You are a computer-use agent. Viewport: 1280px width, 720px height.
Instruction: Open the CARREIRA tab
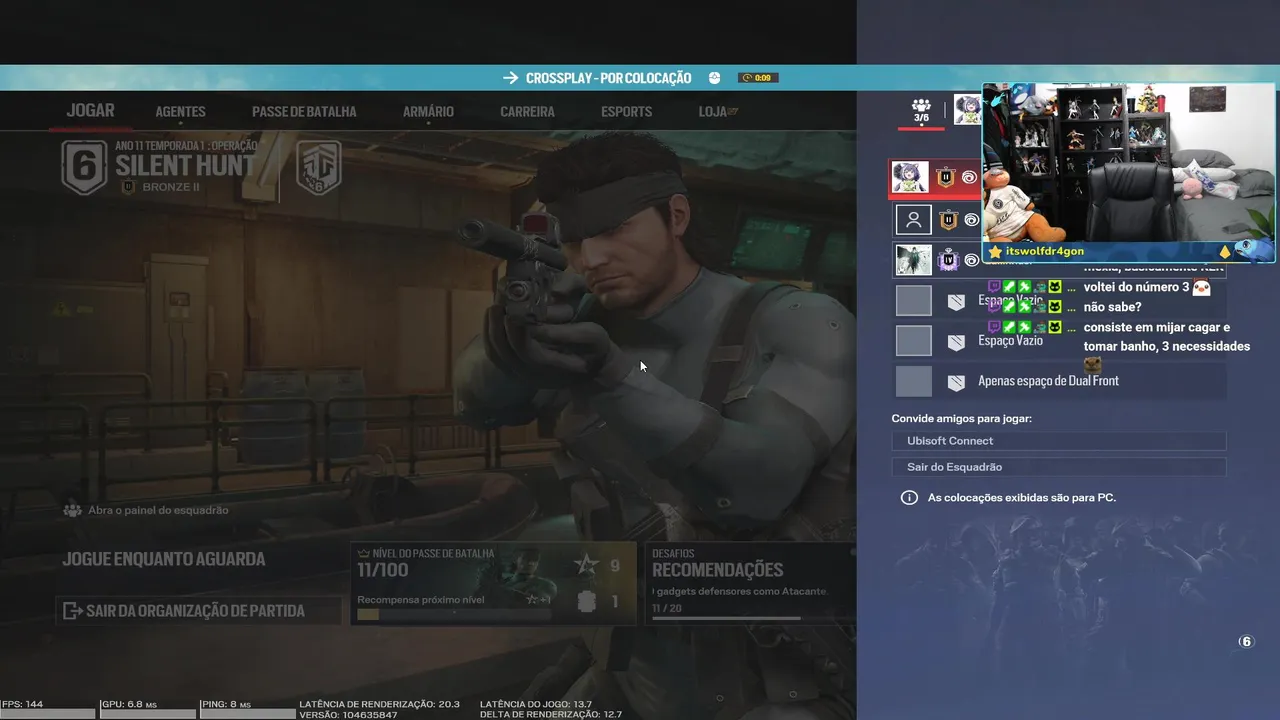(527, 112)
